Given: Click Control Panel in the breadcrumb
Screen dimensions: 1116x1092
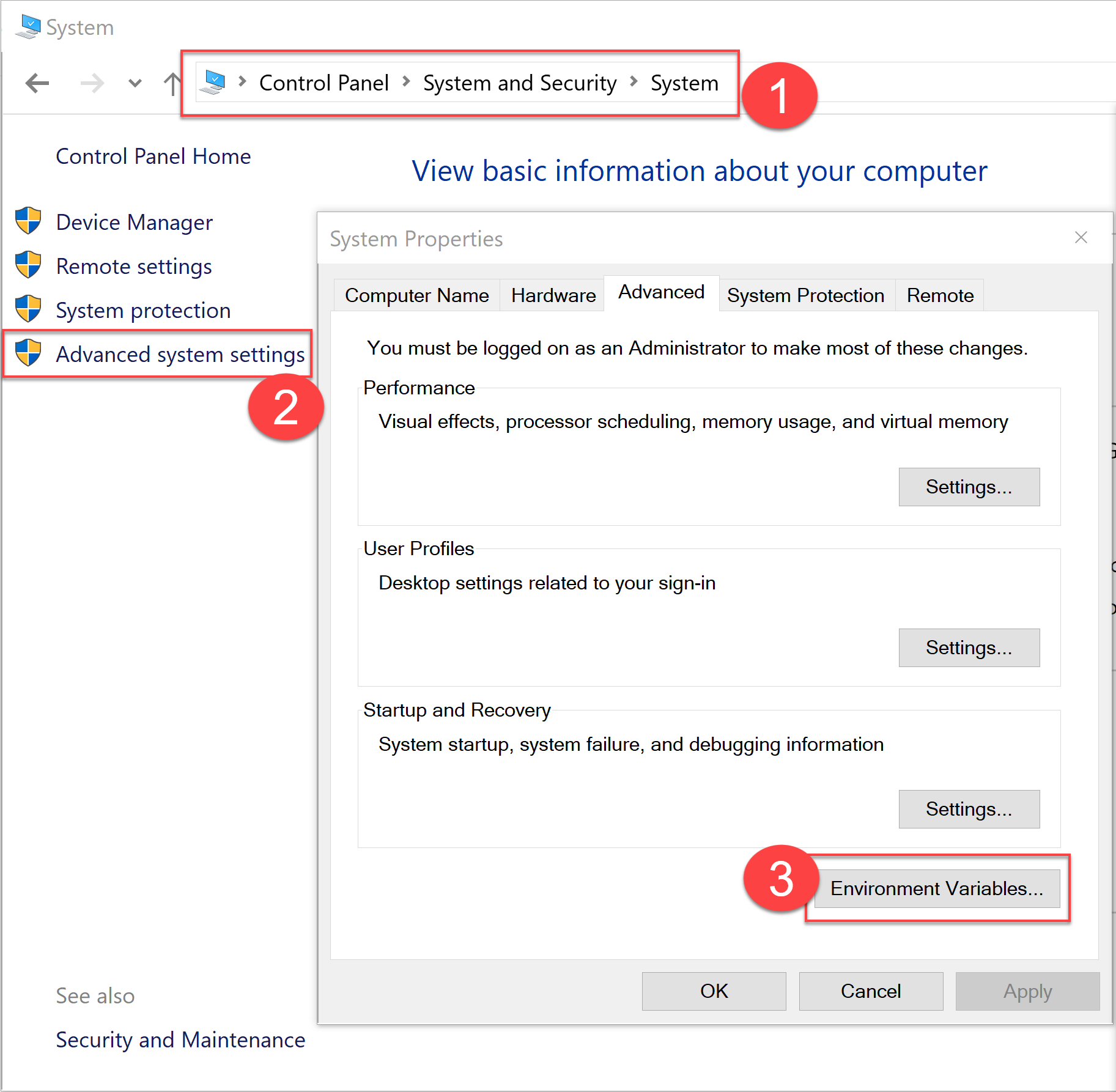Looking at the screenshot, I should [x=323, y=83].
